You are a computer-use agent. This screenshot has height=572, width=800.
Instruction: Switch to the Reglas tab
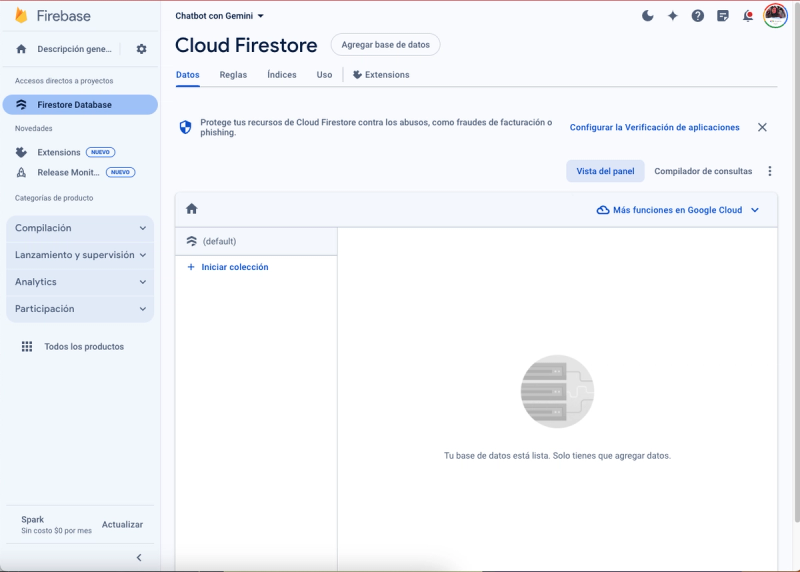point(233,74)
